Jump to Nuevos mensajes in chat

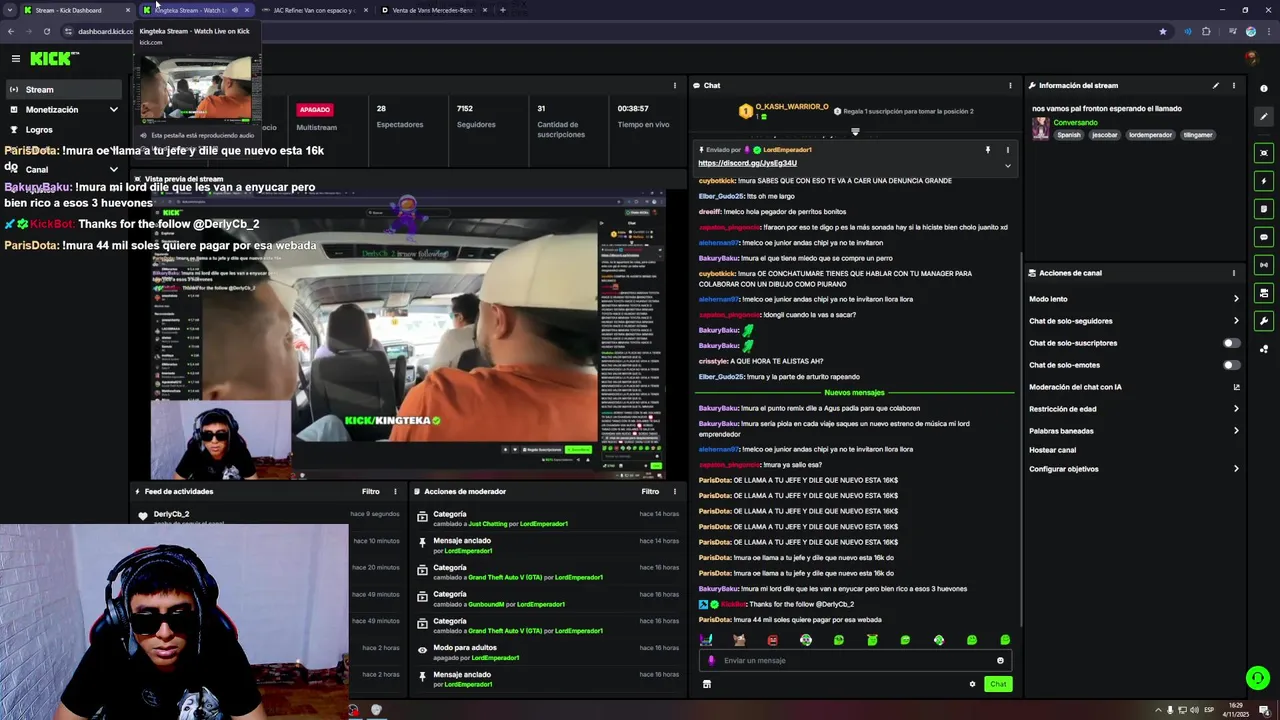[x=854, y=393]
